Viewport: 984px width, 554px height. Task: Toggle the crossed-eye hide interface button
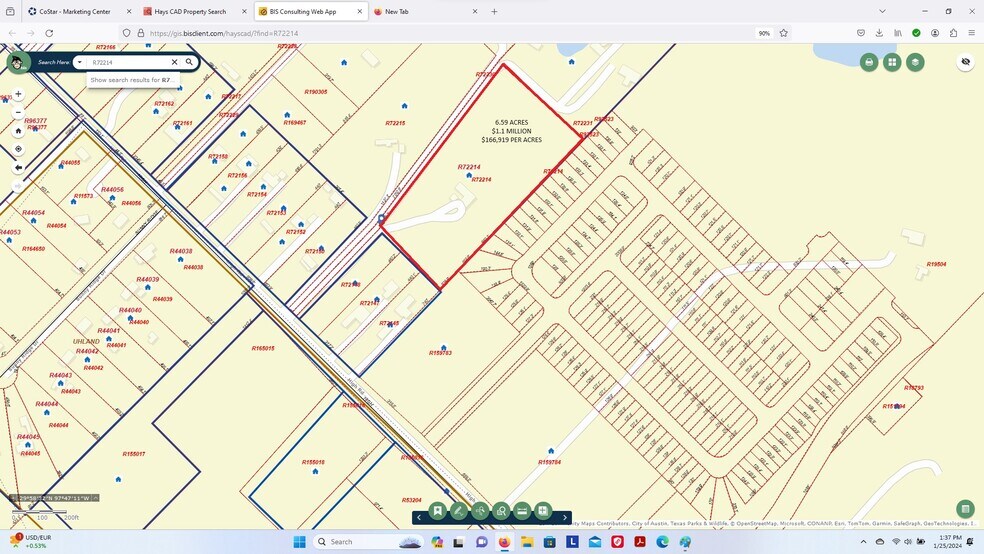[965, 62]
